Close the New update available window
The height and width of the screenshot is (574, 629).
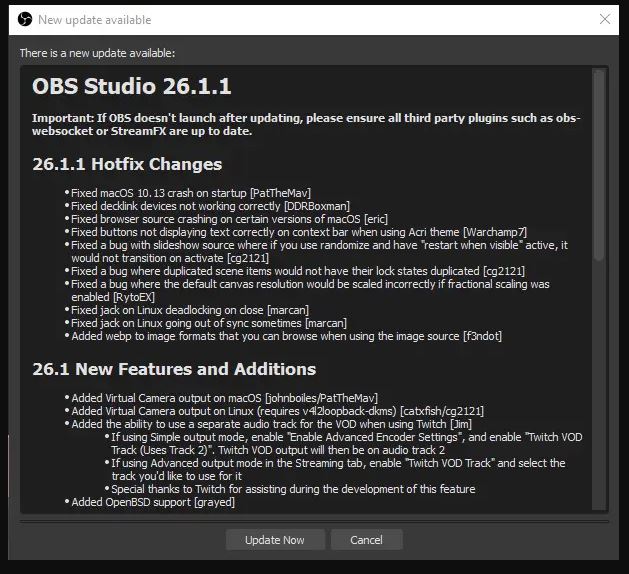pos(605,19)
